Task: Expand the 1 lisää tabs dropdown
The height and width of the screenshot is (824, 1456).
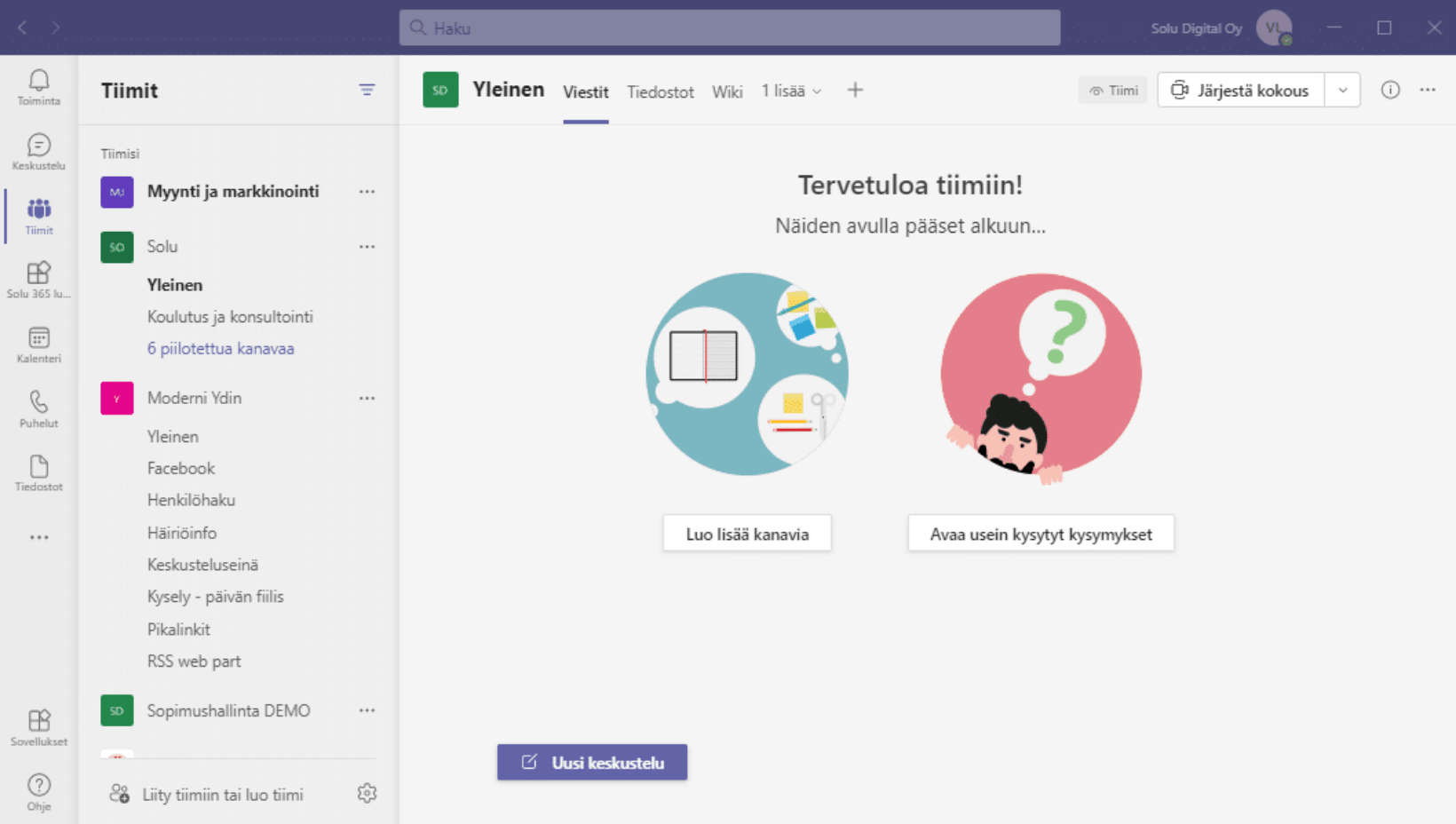Action: pos(791,91)
